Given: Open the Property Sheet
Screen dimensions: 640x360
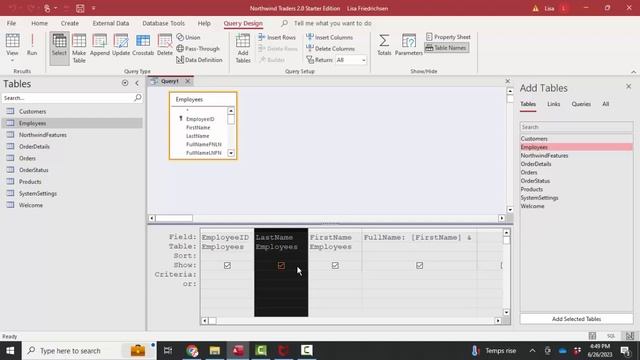Looking at the screenshot, I should coord(448,37).
